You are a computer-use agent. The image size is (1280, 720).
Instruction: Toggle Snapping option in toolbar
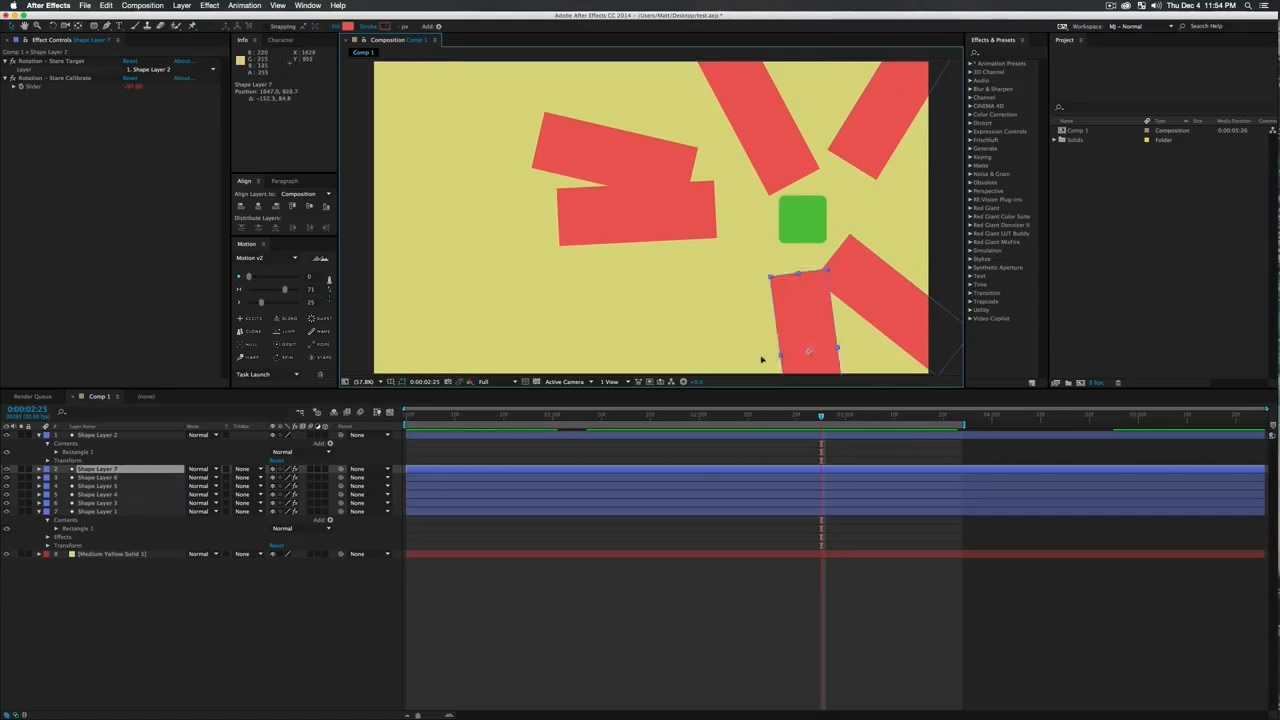[283, 26]
